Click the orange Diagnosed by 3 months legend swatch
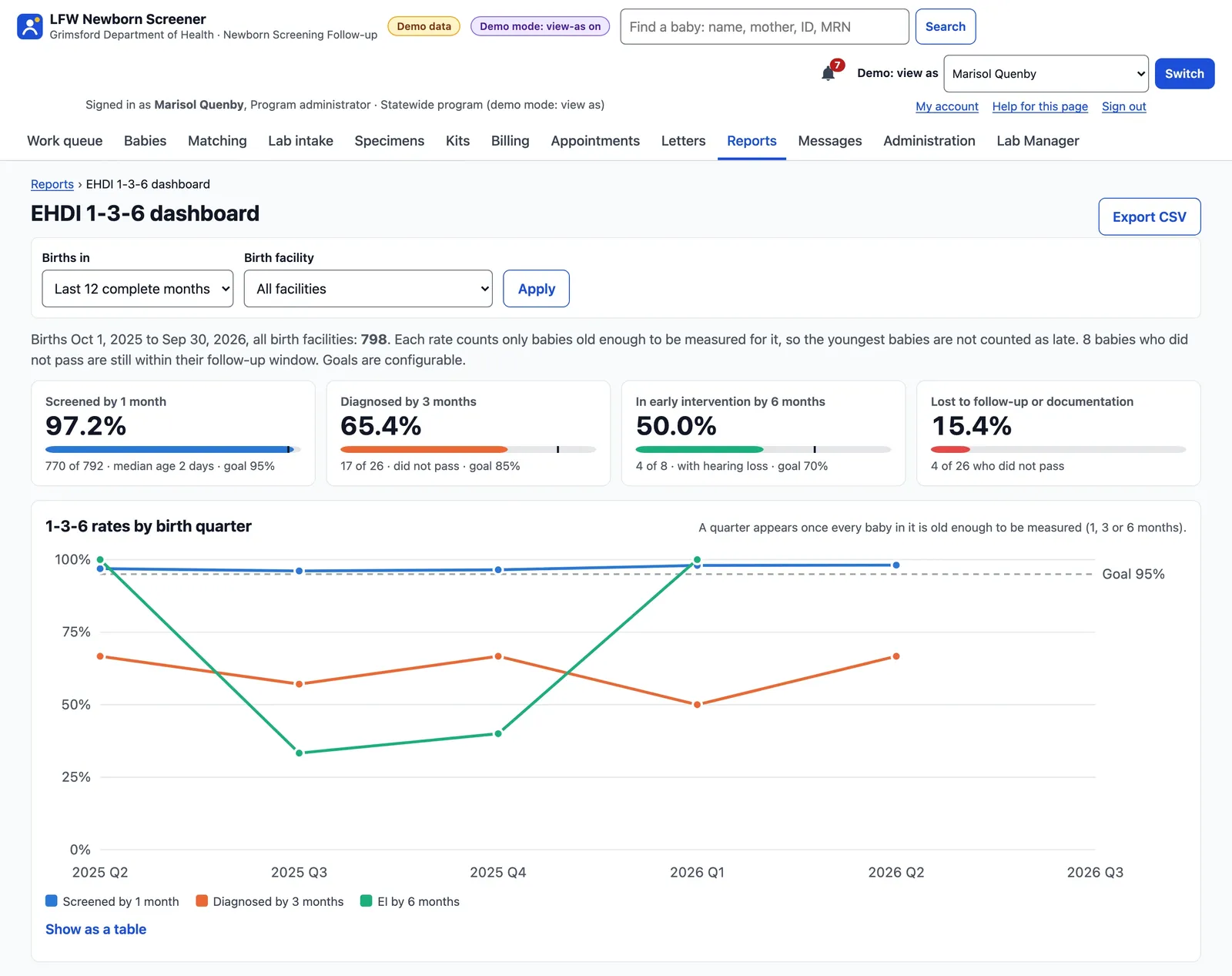 202,901
